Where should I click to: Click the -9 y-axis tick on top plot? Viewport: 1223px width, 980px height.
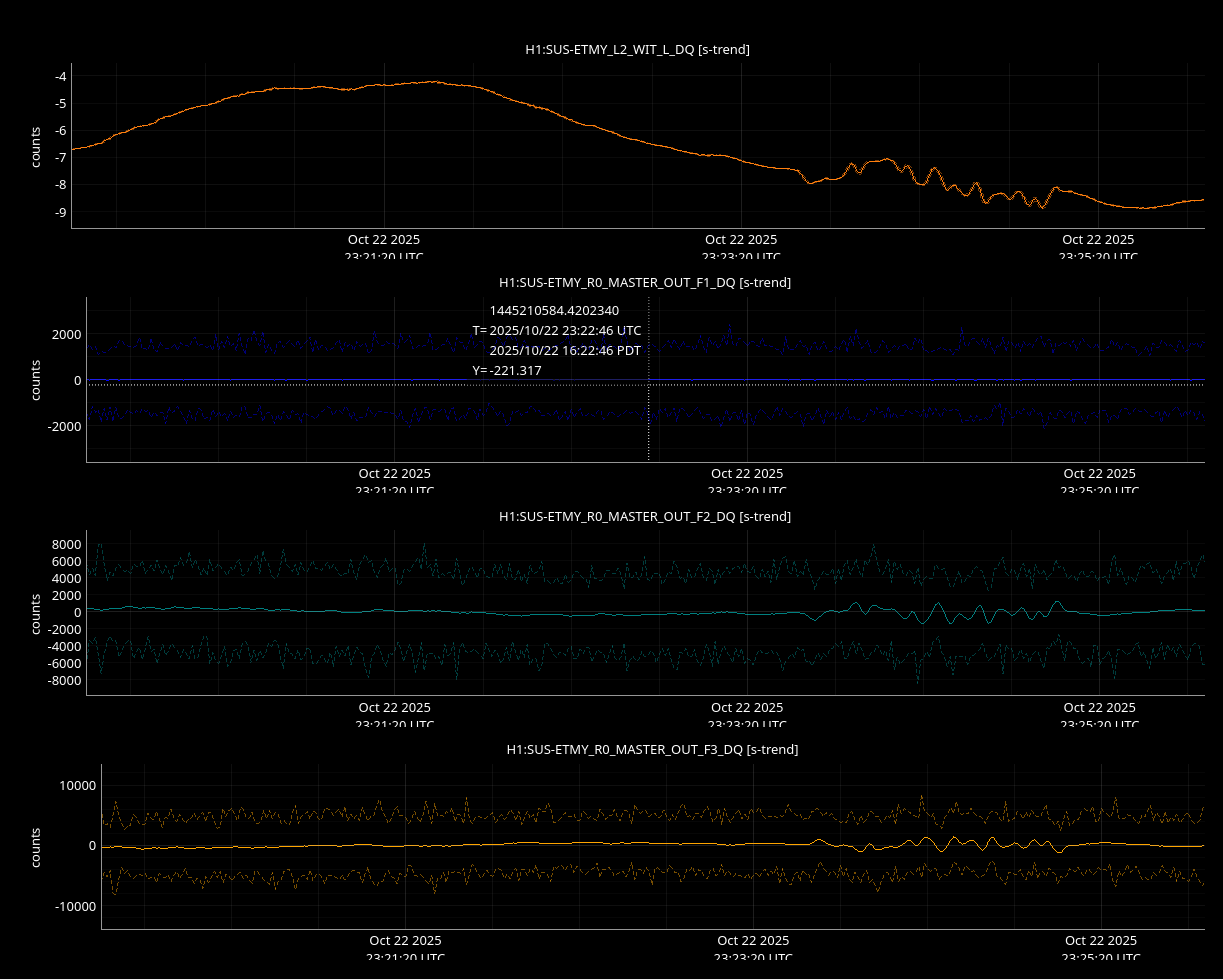(x=60, y=212)
